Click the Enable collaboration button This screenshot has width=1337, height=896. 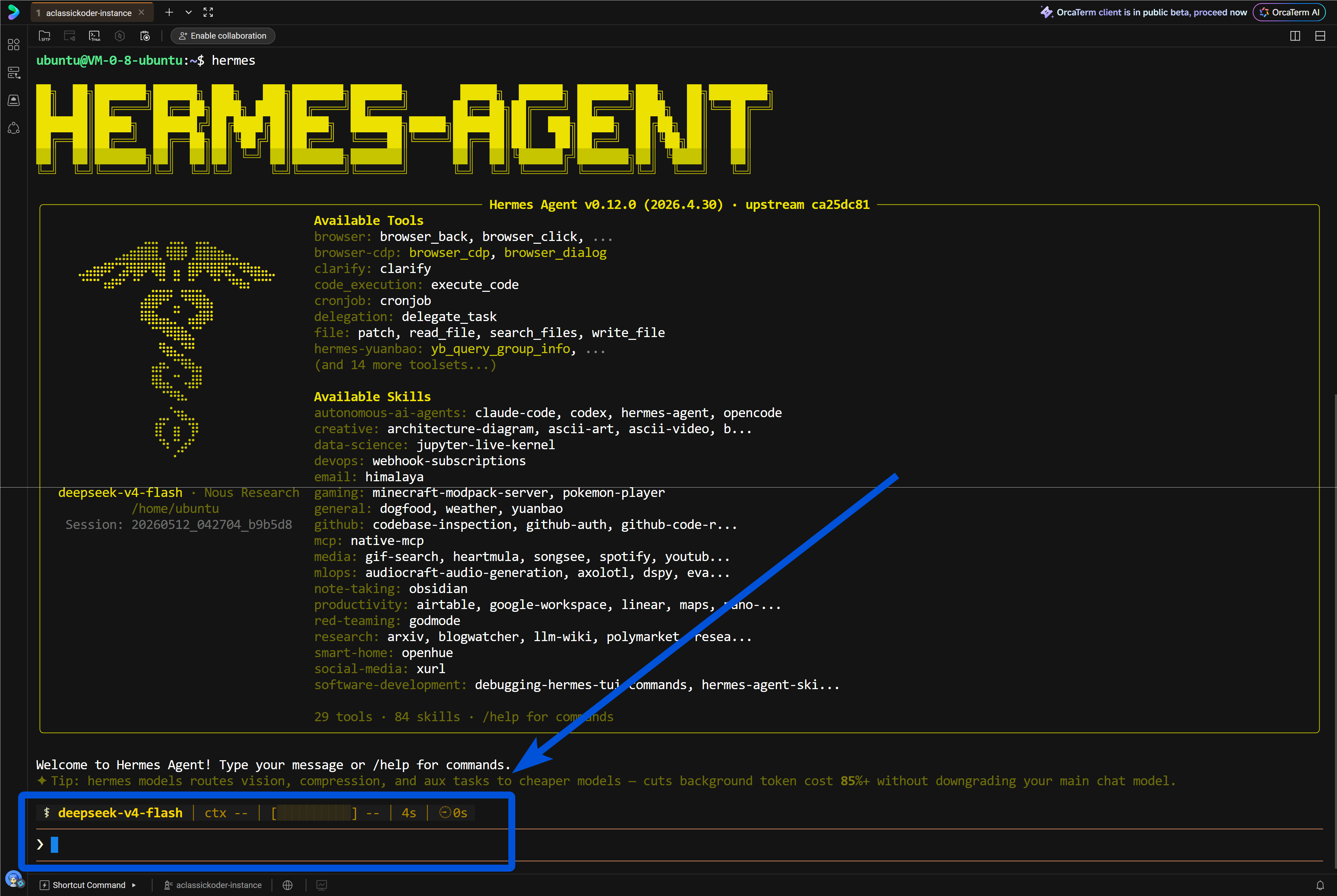click(223, 36)
